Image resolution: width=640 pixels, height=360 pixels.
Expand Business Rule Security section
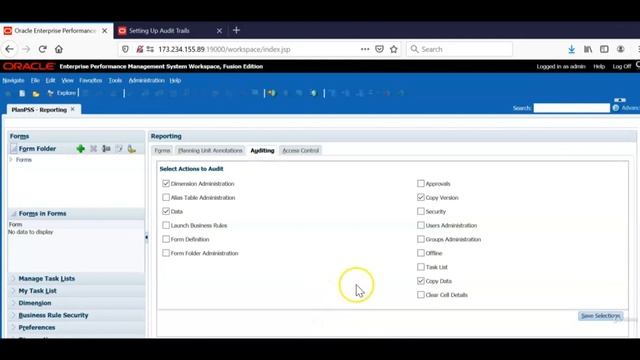(x=13, y=315)
